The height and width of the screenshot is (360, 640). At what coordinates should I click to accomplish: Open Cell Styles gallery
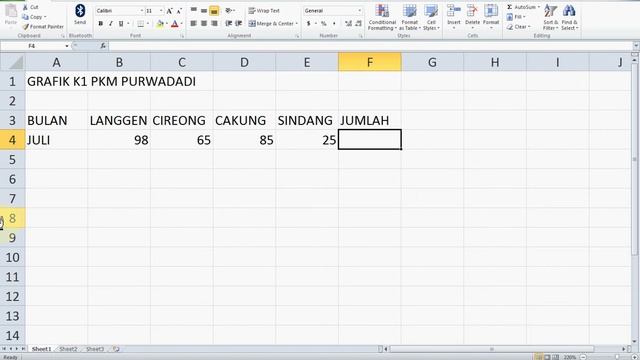[431, 17]
